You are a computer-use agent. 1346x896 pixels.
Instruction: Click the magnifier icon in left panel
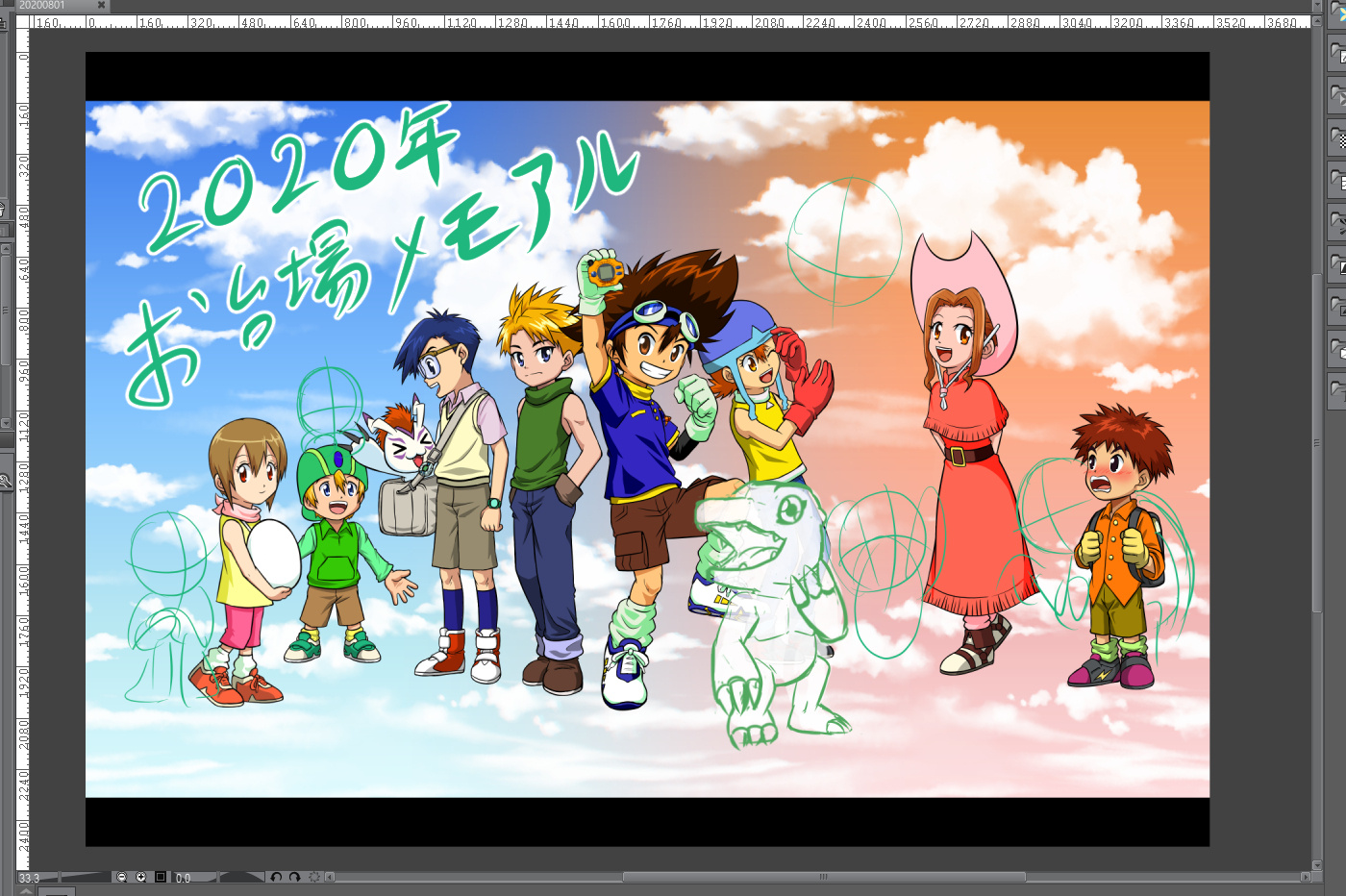click(6, 481)
